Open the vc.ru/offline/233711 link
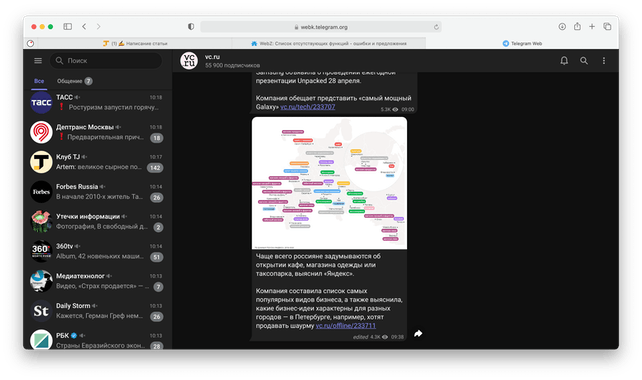This screenshot has width=642, height=380. (346, 326)
